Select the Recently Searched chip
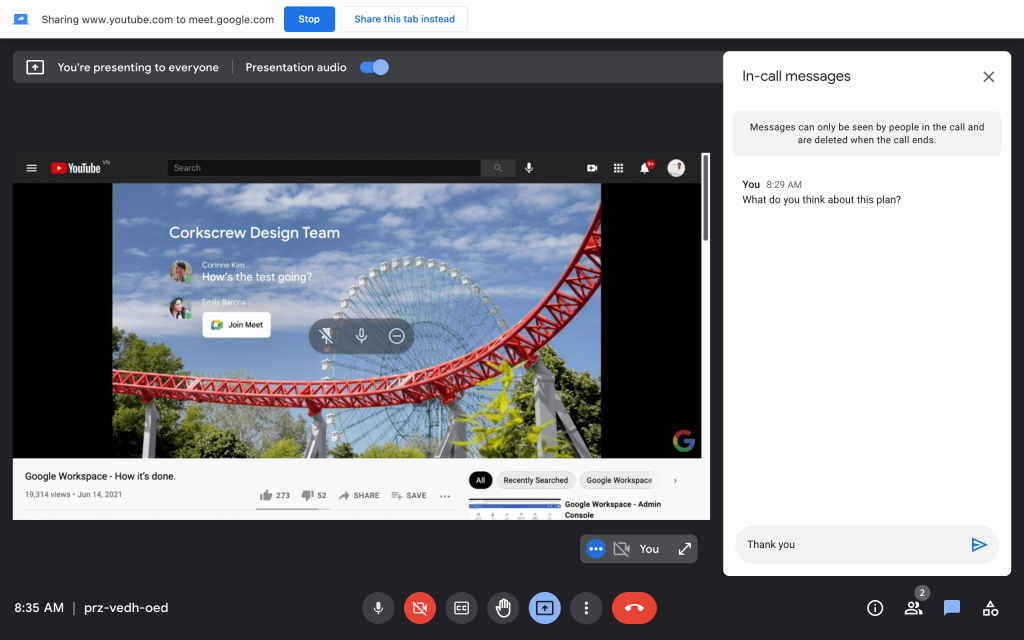1024x640 pixels. click(536, 480)
